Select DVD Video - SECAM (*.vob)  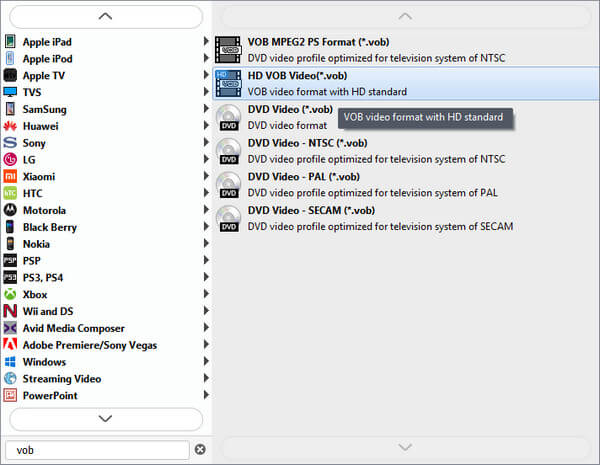406,218
